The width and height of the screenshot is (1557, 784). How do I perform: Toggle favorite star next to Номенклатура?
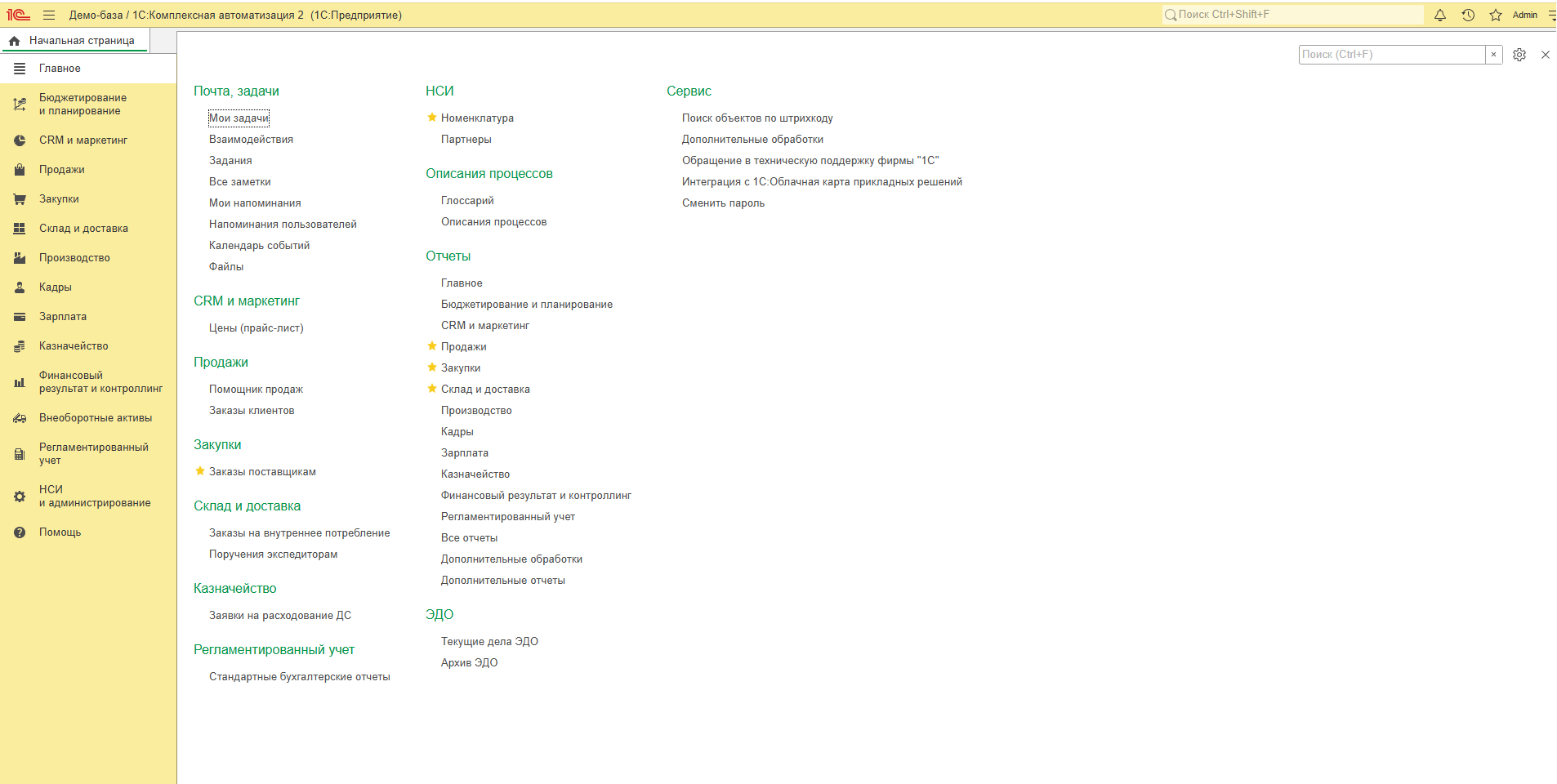click(432, 118)
